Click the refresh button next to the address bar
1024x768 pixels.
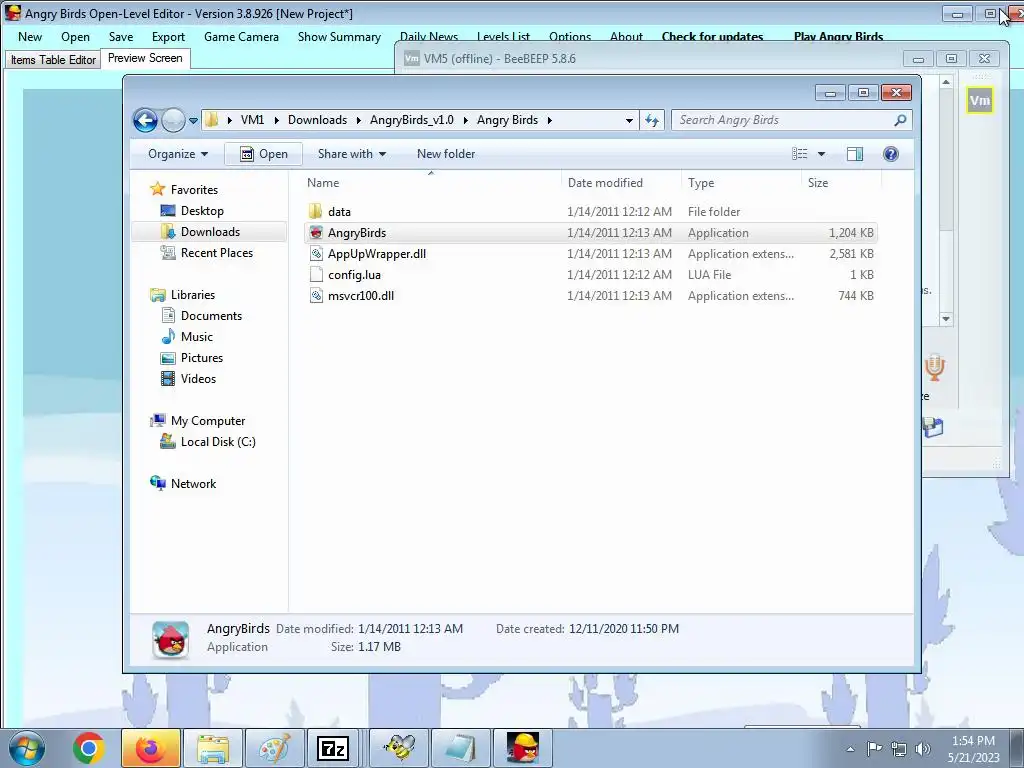[652, 120]
